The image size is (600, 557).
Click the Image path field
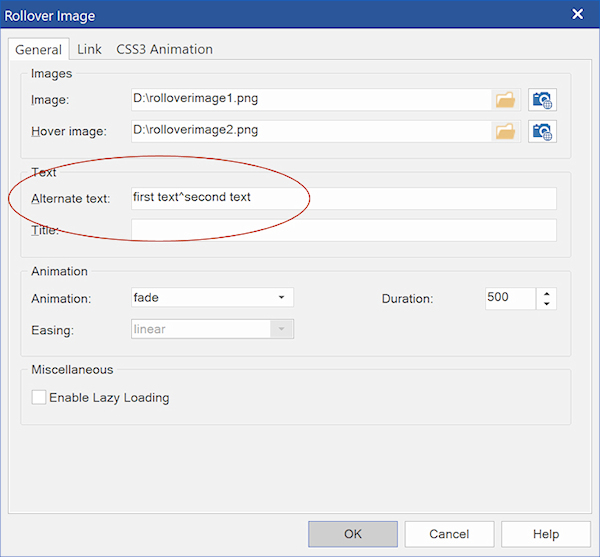point(311,99)
